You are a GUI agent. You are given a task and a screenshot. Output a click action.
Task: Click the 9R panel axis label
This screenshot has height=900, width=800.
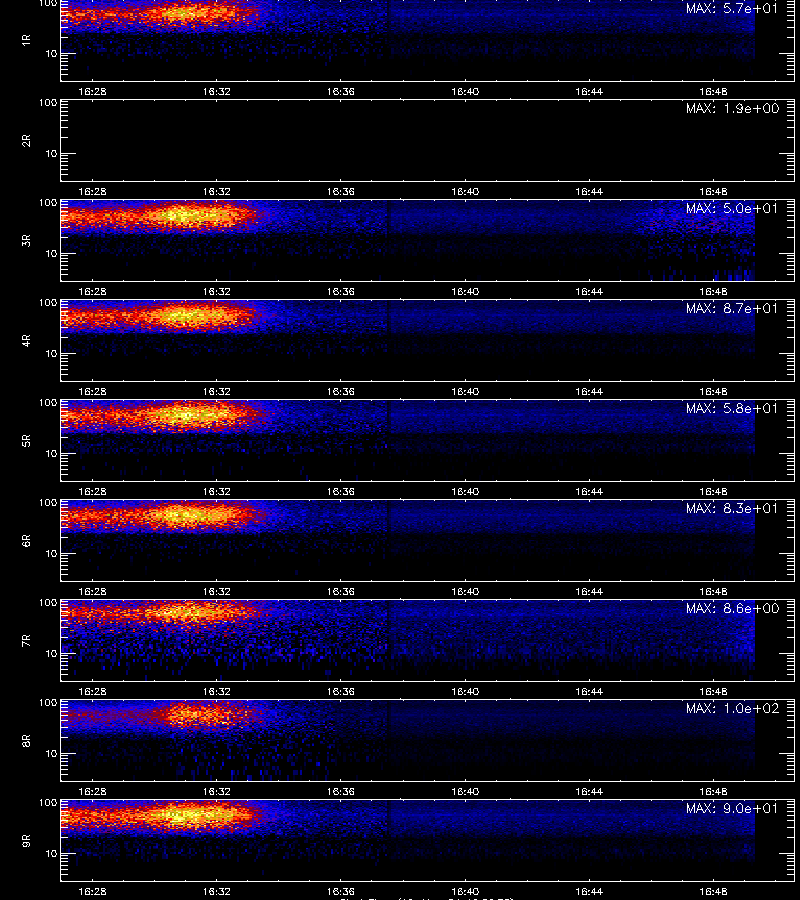26,841
